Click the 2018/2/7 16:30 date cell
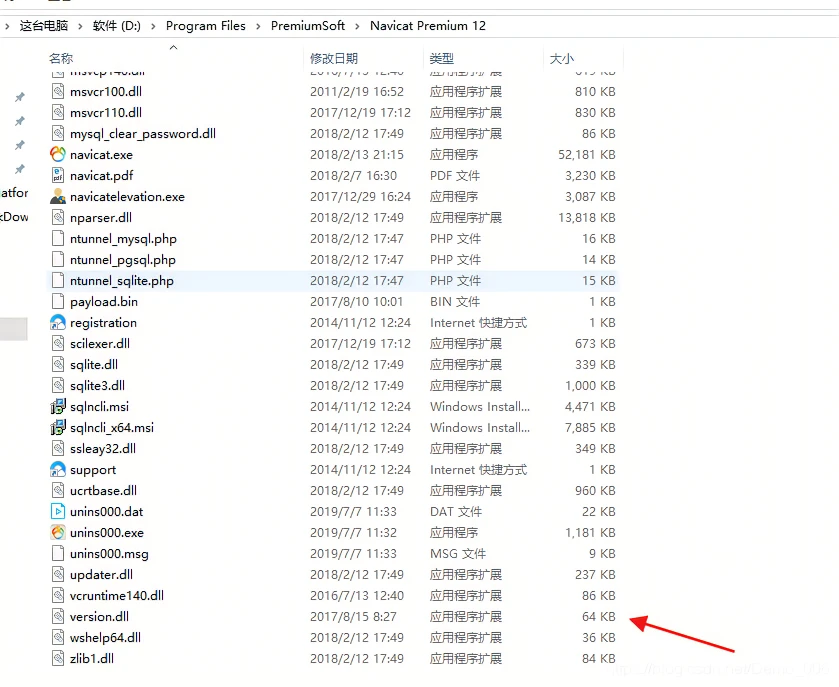Image resolution: width=839 pixels, height=687 pixels. 353,175
